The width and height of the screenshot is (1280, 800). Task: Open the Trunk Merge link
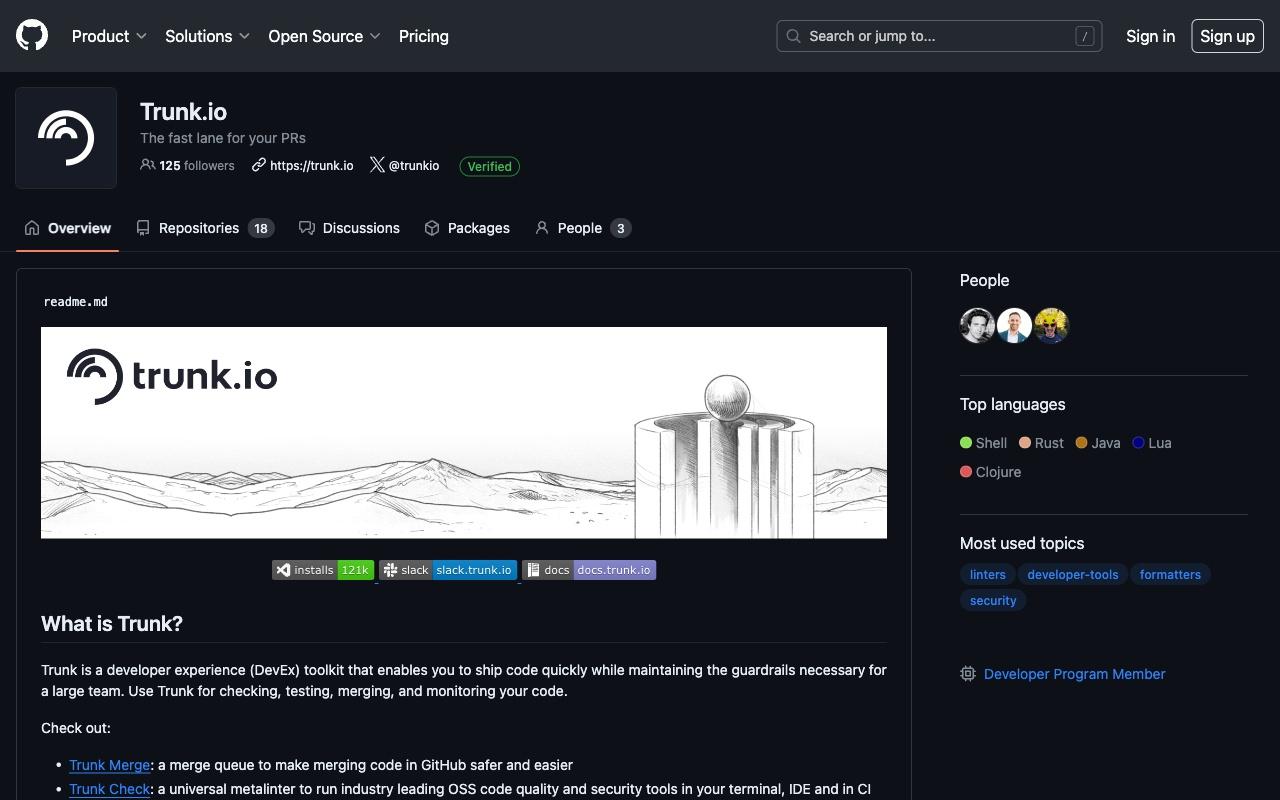(x=109, y=765)
